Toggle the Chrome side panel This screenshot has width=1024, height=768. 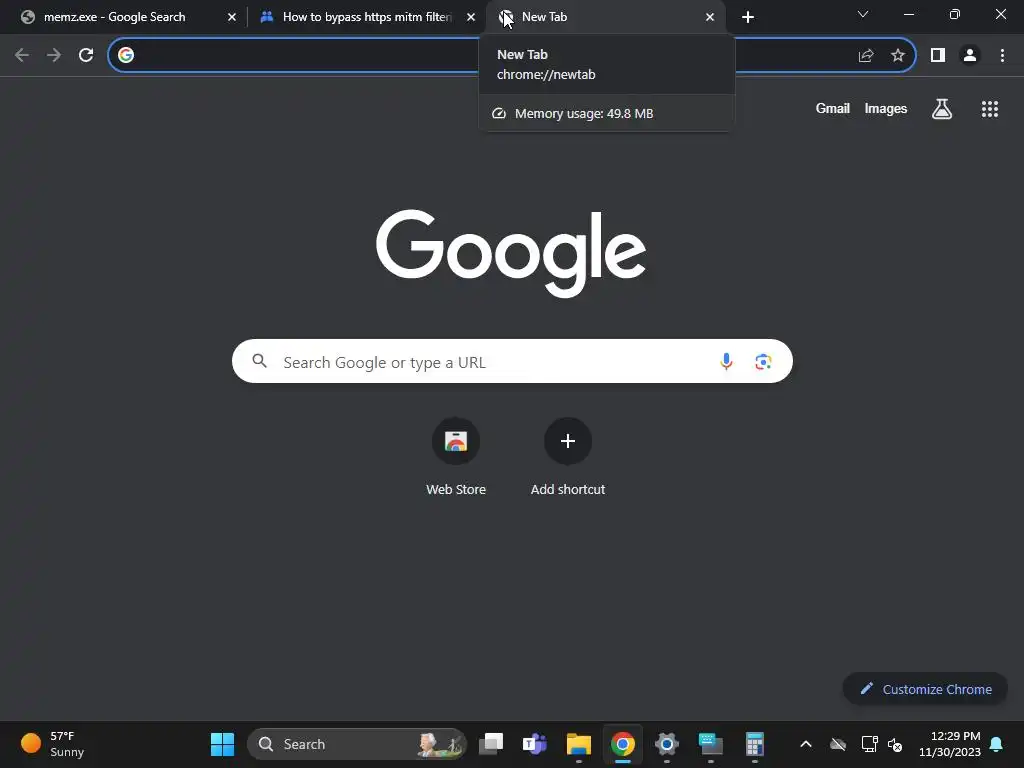pos(938,56)
